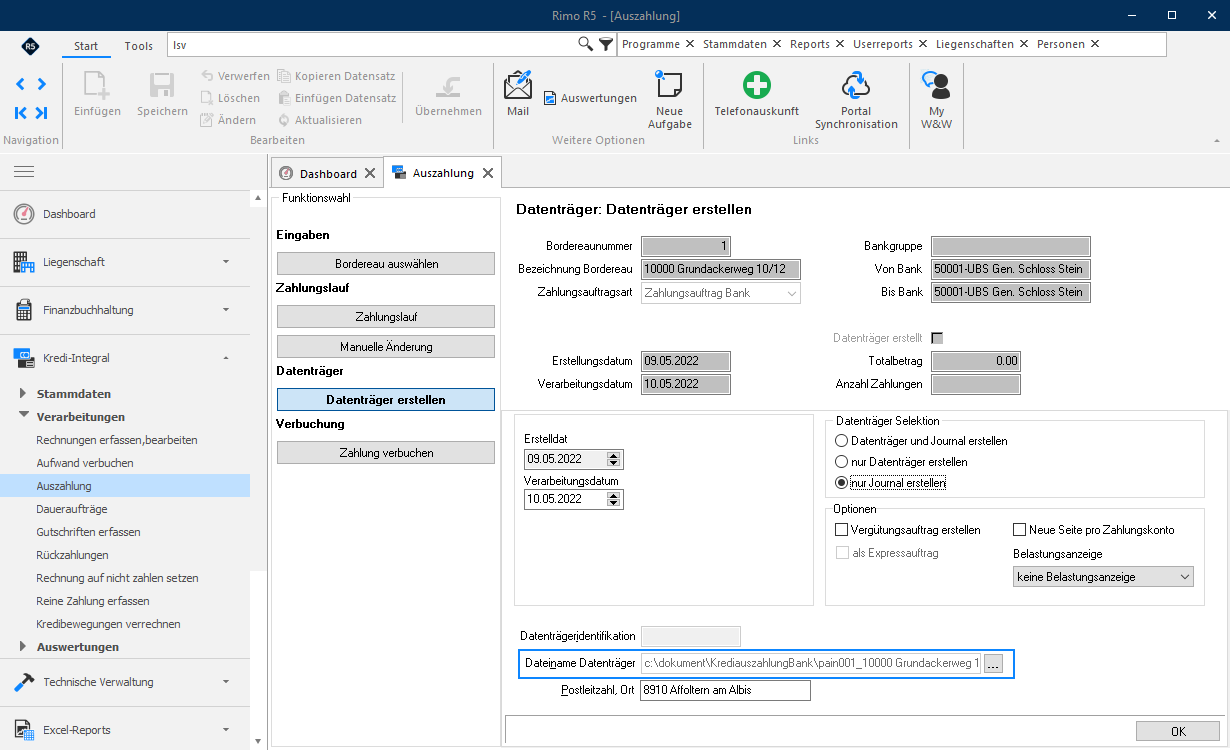Open the Belastungsanzeige dropdown
This screenshot has width=1230, height=750.
[1103, 577]
